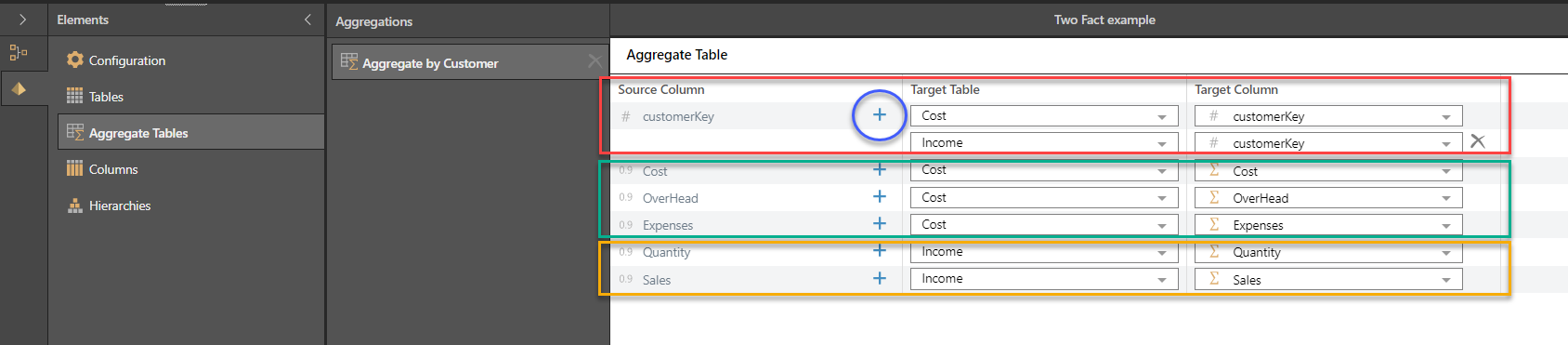Open Target Column dropdown showing Sales

[x=1328, y=279]
